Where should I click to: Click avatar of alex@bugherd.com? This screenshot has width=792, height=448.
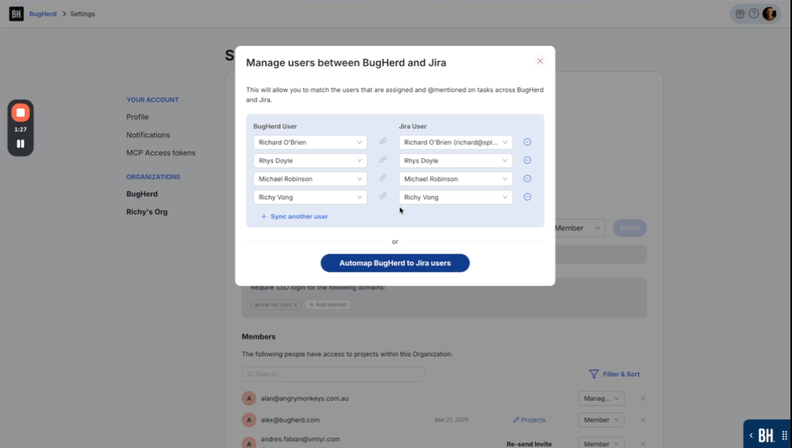249,420
